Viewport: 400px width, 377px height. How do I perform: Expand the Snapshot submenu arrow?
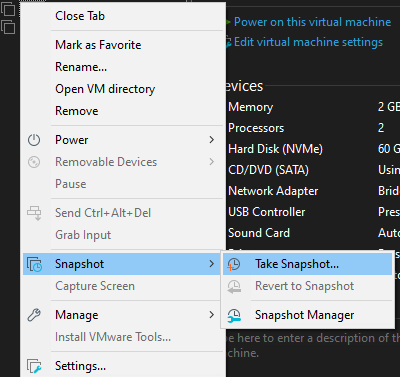[x=211, y=264]
